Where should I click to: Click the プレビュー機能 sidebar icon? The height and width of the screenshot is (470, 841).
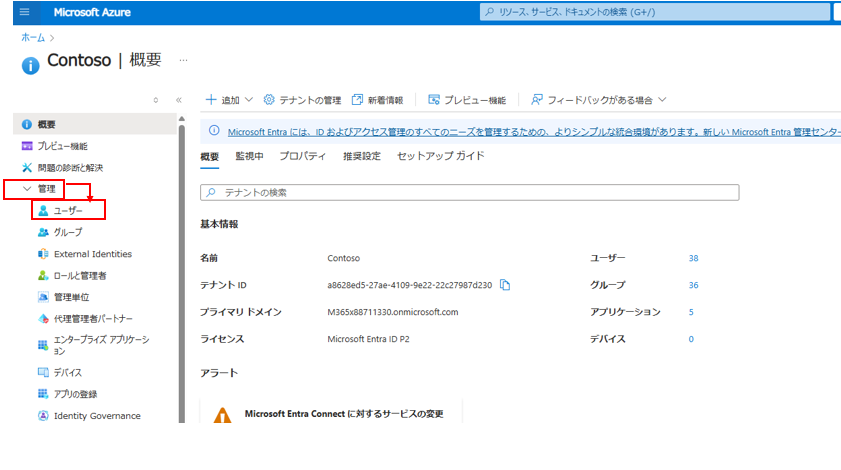pos(27,146)
